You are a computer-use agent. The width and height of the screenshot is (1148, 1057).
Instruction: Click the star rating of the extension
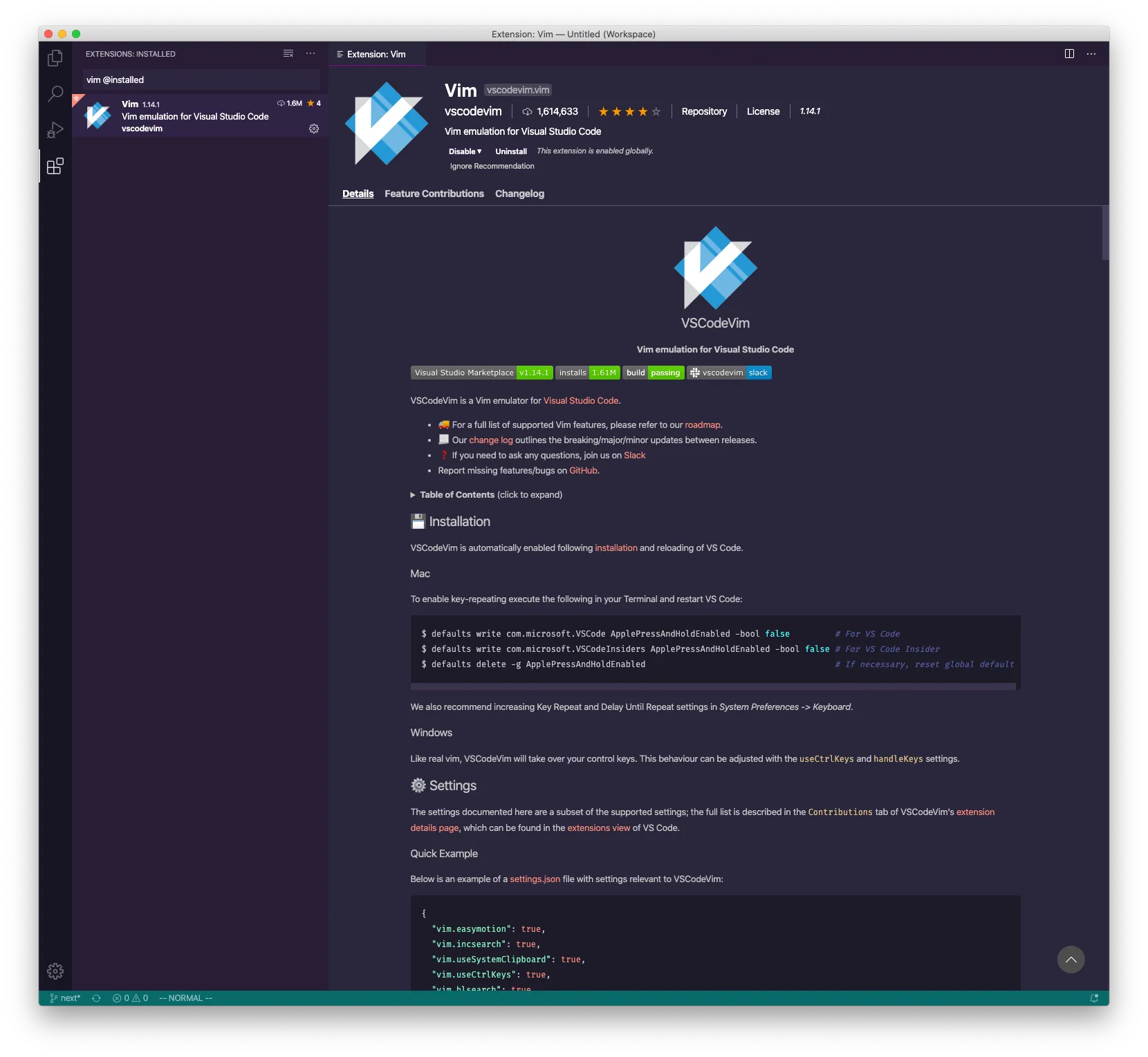[629, 112]
